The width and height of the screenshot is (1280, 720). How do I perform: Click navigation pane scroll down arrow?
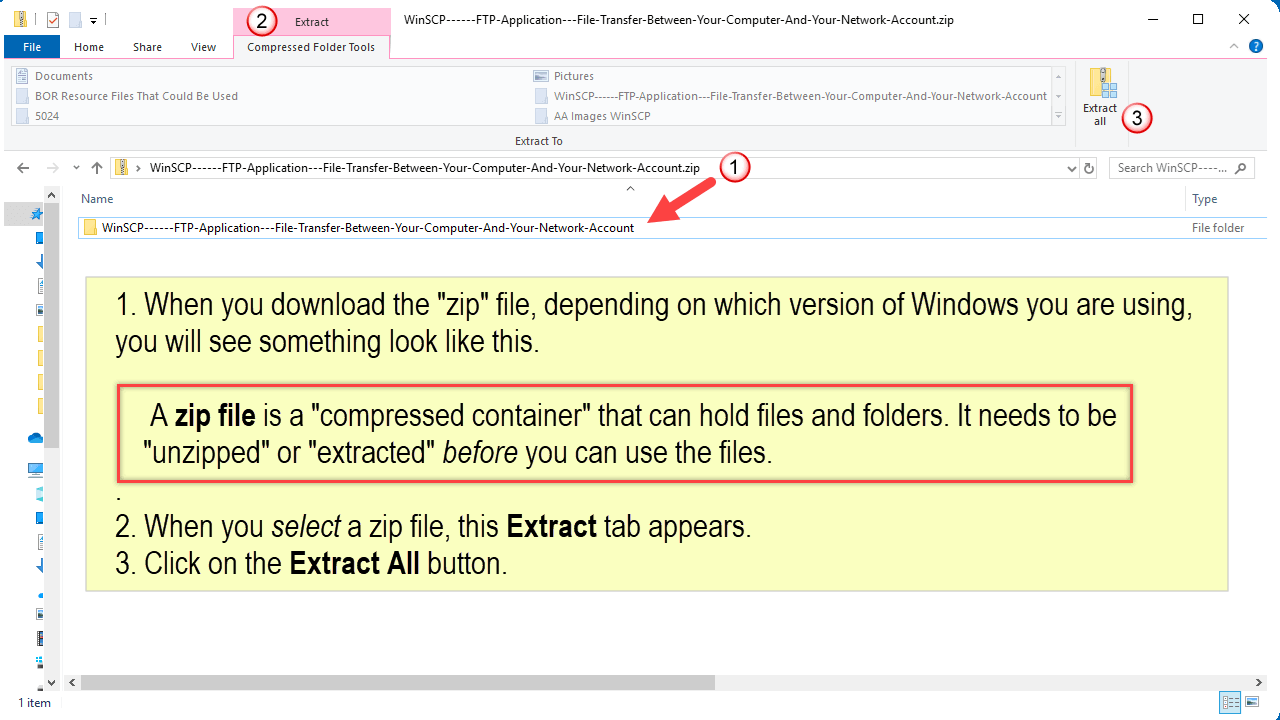(x=53, y=682)
